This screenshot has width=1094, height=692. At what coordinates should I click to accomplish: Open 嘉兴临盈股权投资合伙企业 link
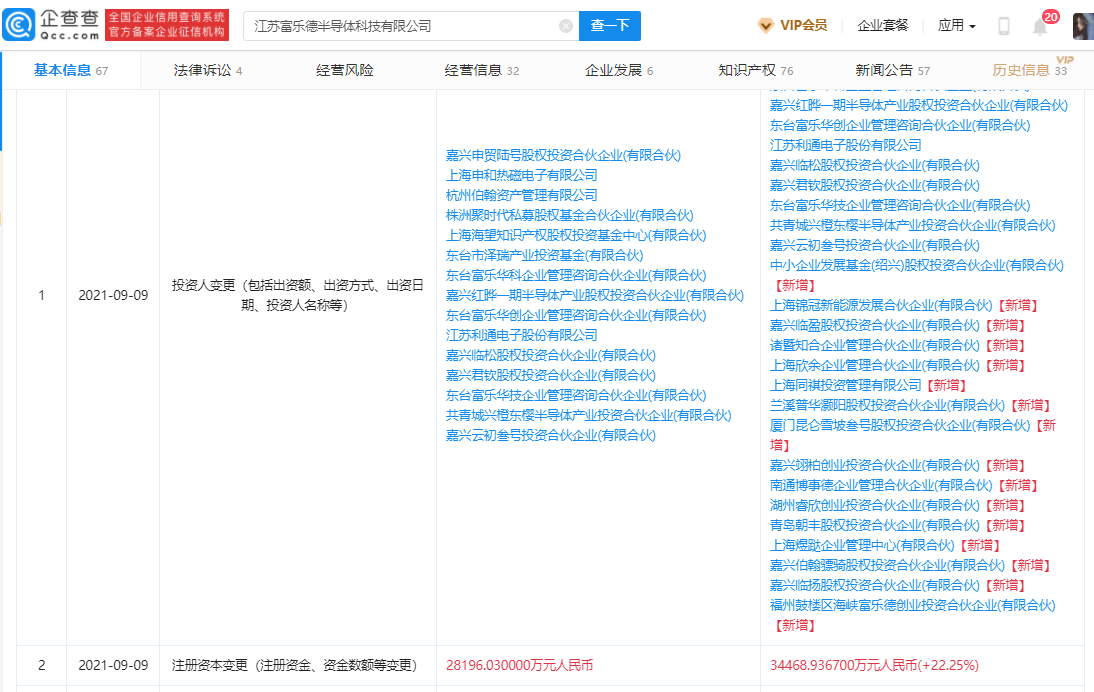pos(874,326)
